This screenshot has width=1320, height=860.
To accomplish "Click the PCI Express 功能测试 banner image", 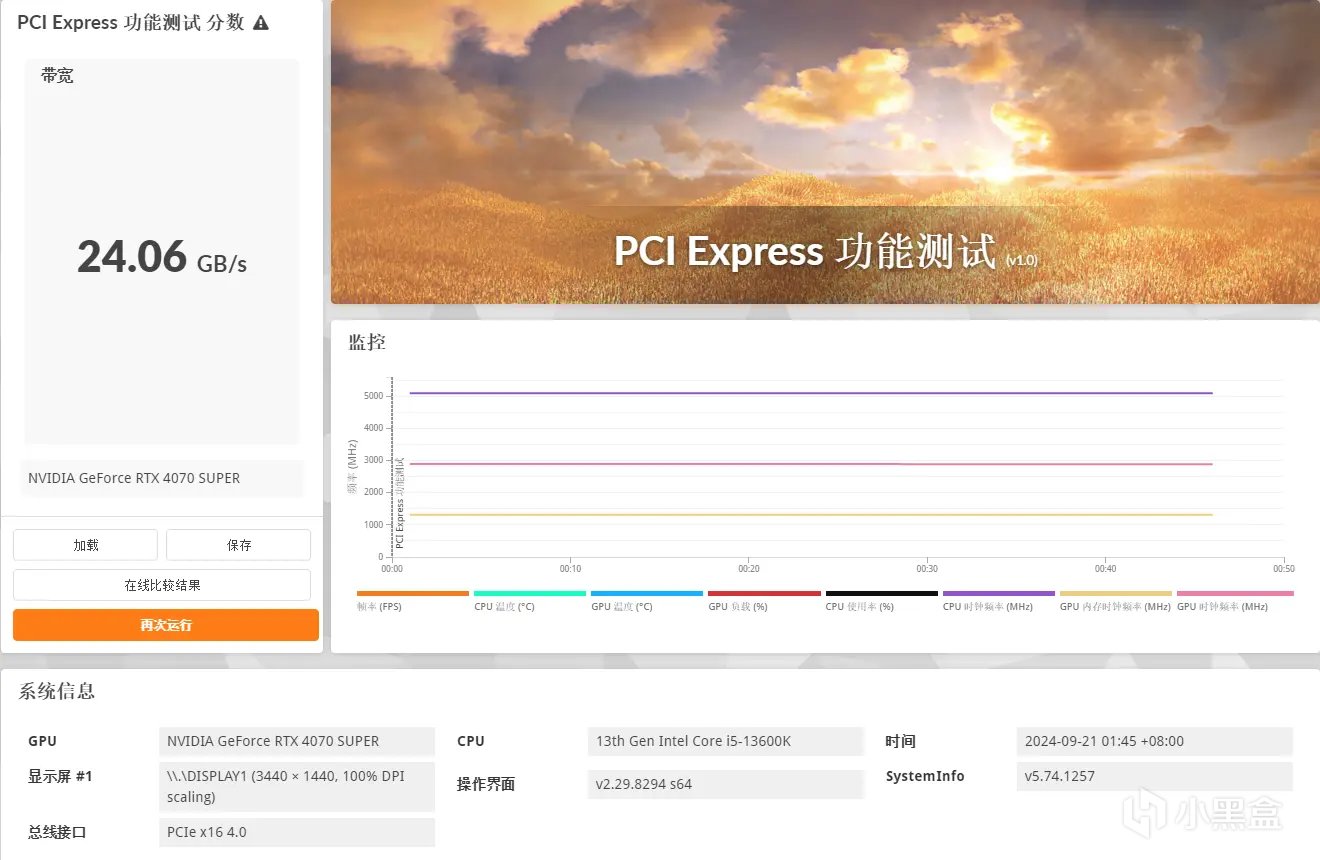I will [825, 152].
